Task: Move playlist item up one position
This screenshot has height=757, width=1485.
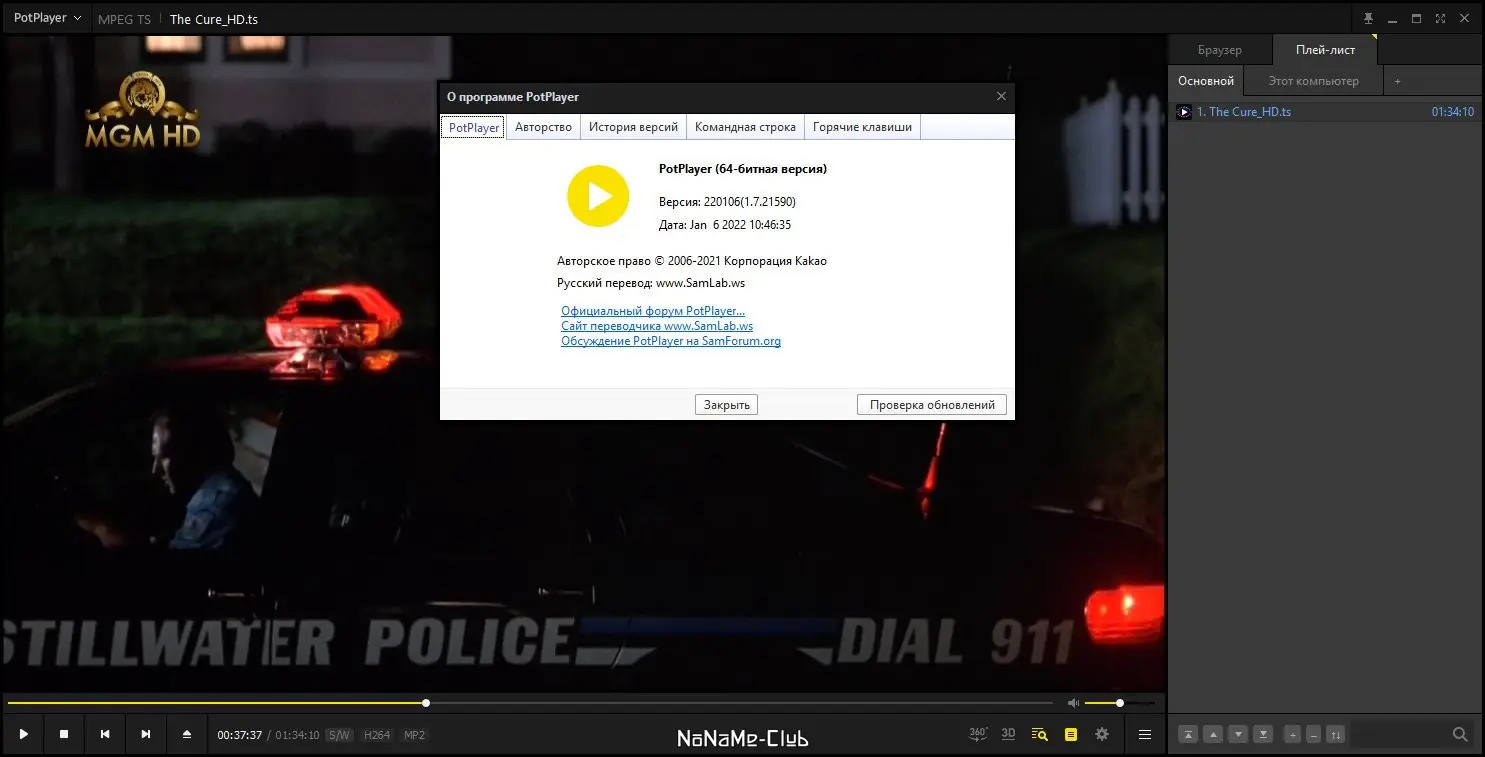Action: 1213,735
